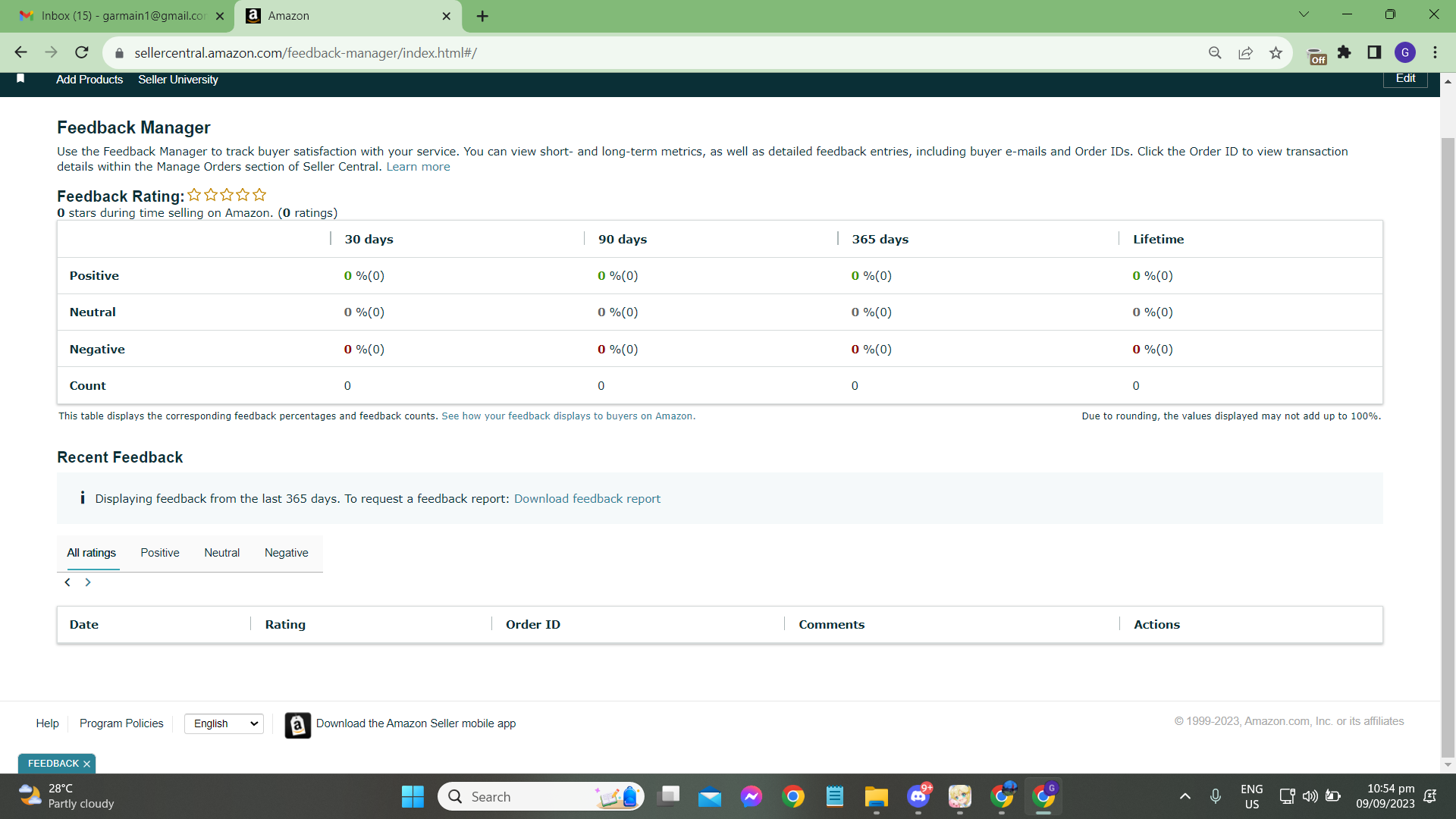1456x819 pixels.
Task: Toggle the browser side panel icon
Action: coord(1374,52)
